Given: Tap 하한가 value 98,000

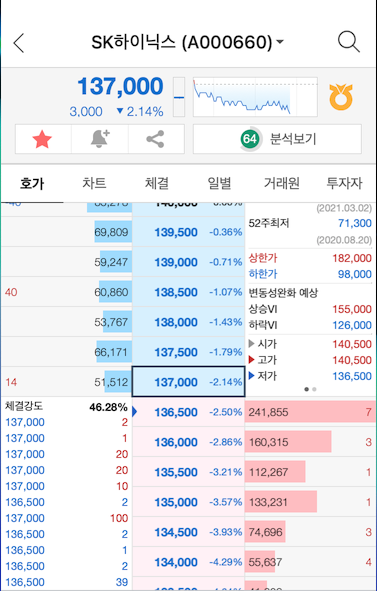Looking at the screenshot, I should pyautogui.click(x=355, y=274).
